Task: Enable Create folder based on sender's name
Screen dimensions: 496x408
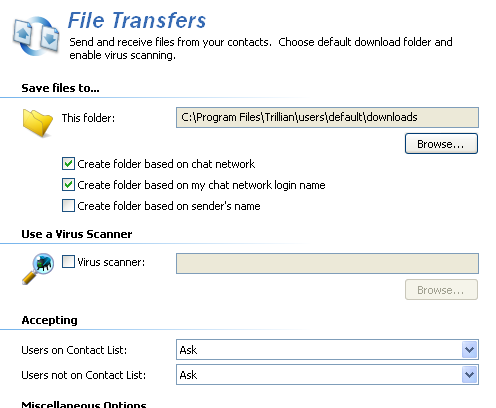Action: pyautogui.click(x=68, y=206)
